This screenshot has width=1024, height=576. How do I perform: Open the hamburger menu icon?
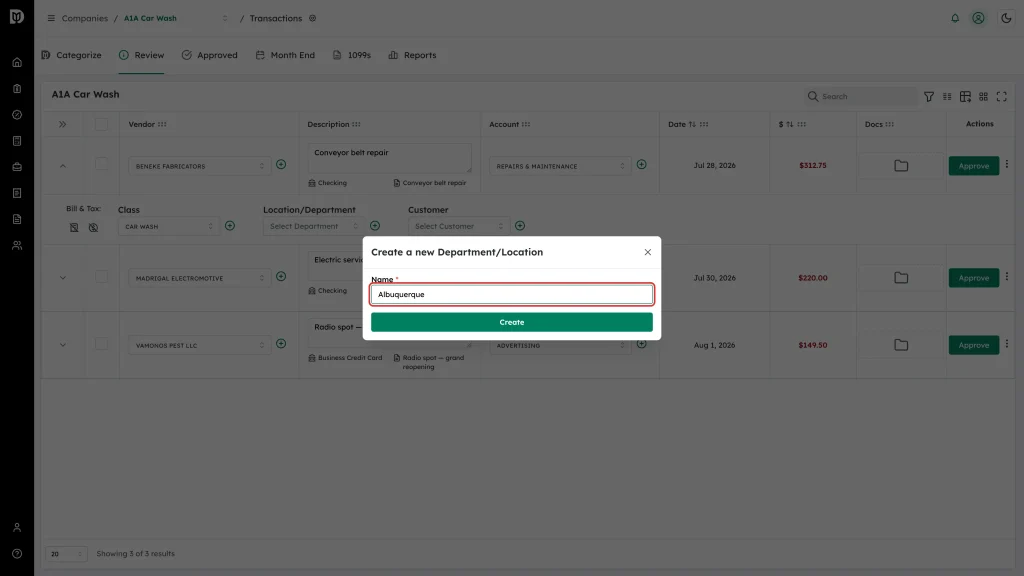(x=51, y=18)
